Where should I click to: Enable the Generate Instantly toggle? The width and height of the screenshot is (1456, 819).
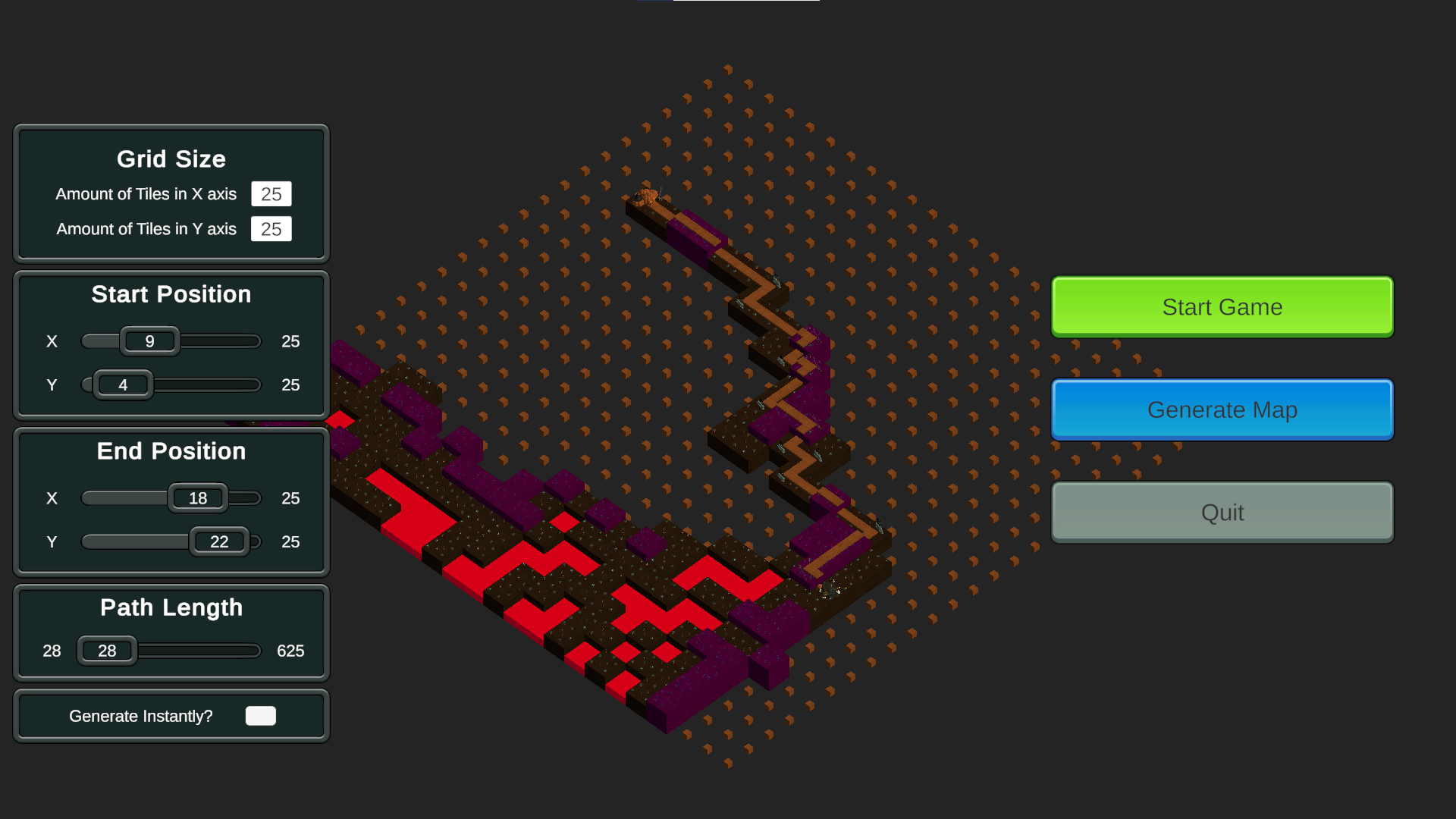pyautogui.click(x=260, y=716)
